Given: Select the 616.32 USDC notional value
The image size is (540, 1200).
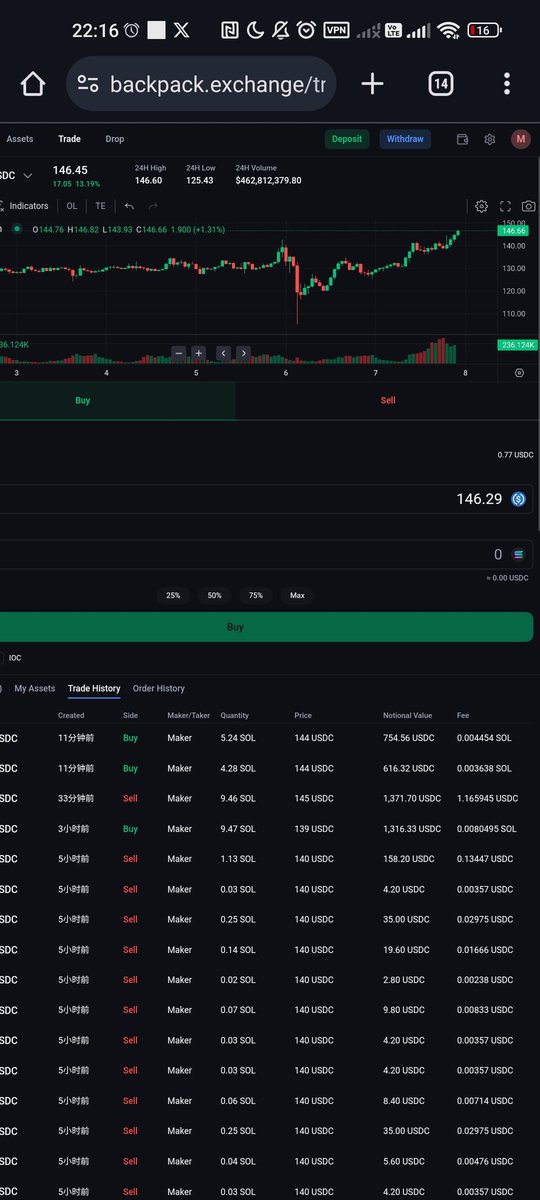Looking at the screenshot, I should click(x=408, y=768).
